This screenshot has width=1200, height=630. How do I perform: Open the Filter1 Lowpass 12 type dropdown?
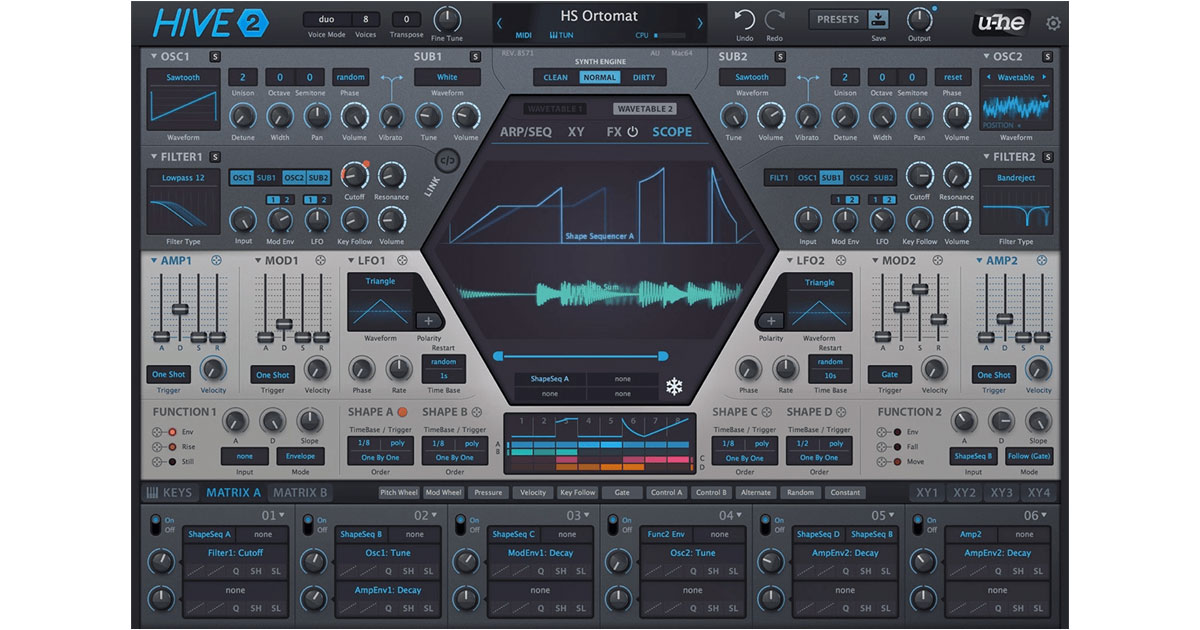(x=183, y=177)
